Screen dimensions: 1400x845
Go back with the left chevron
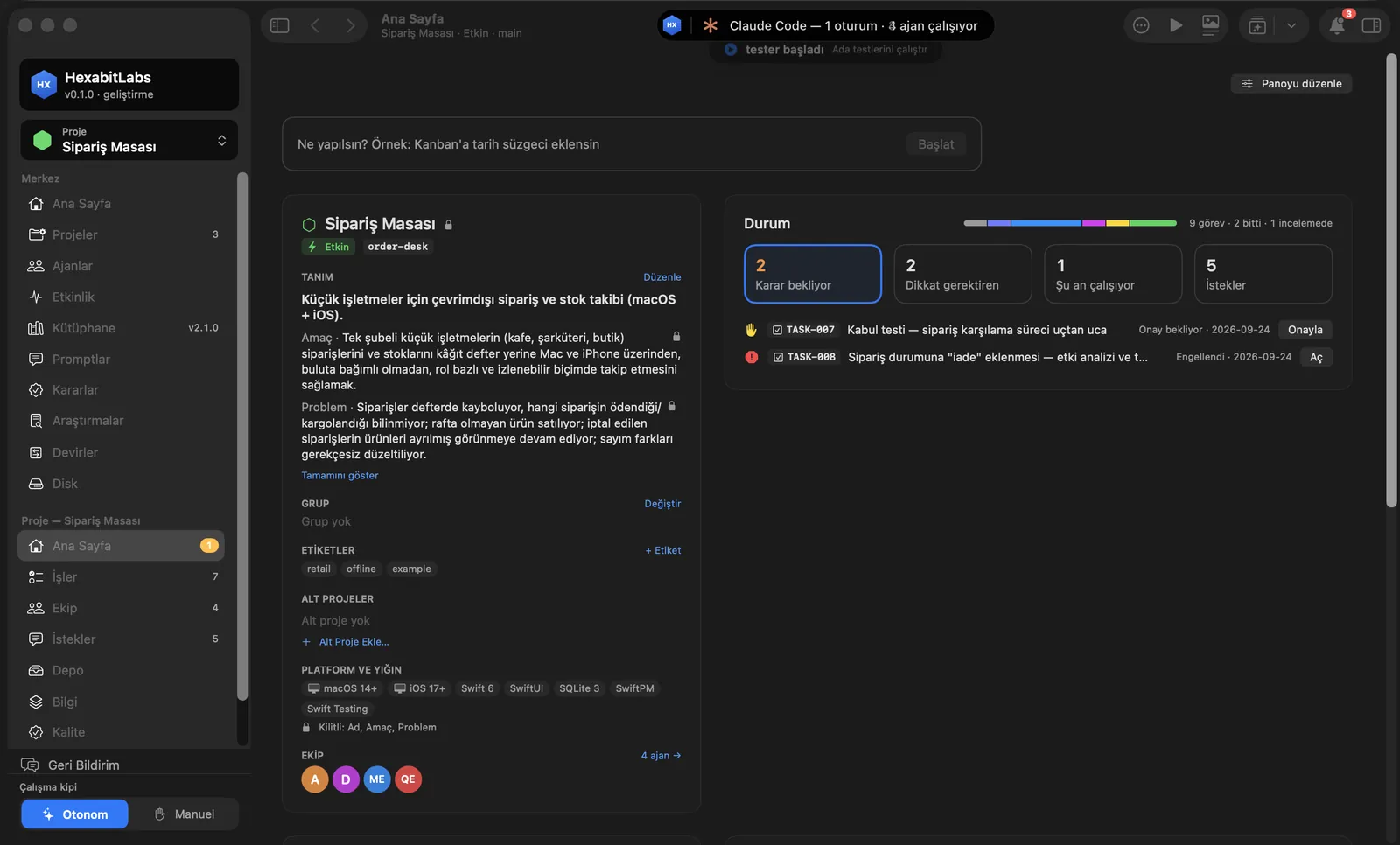[x=315, y=26]
